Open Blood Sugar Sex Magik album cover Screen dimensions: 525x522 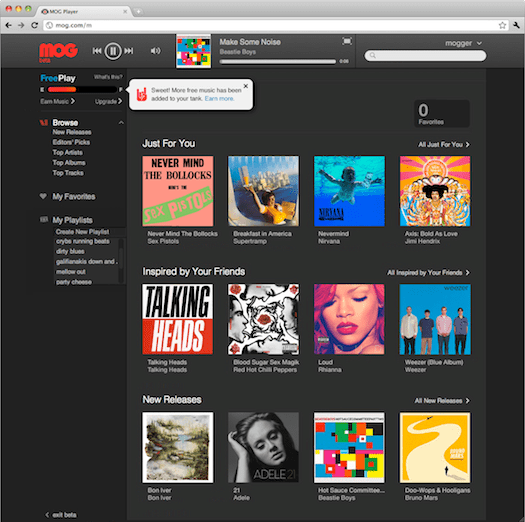point(264,319)
